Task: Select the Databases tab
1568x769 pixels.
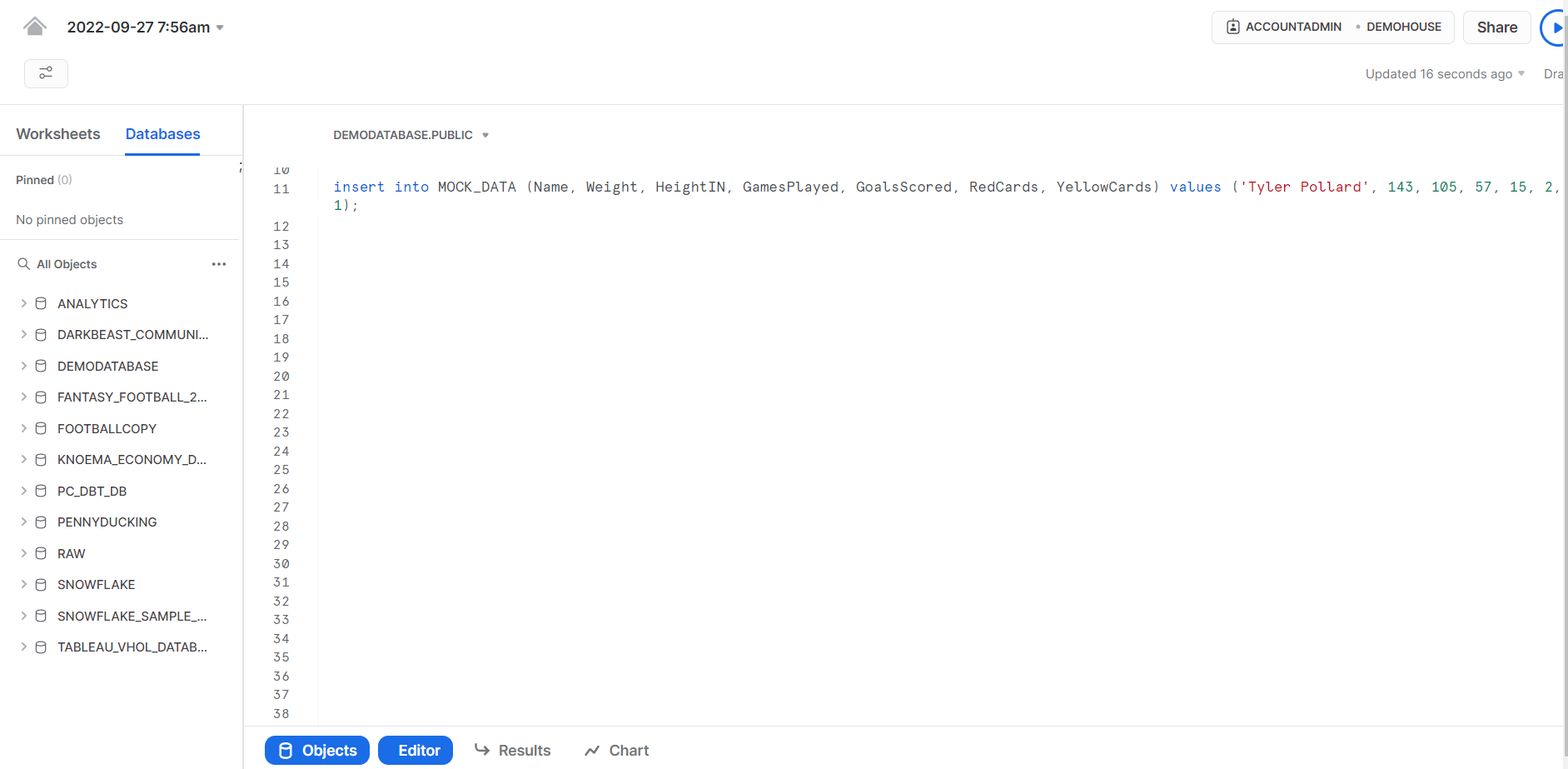Action: (162, 133)
